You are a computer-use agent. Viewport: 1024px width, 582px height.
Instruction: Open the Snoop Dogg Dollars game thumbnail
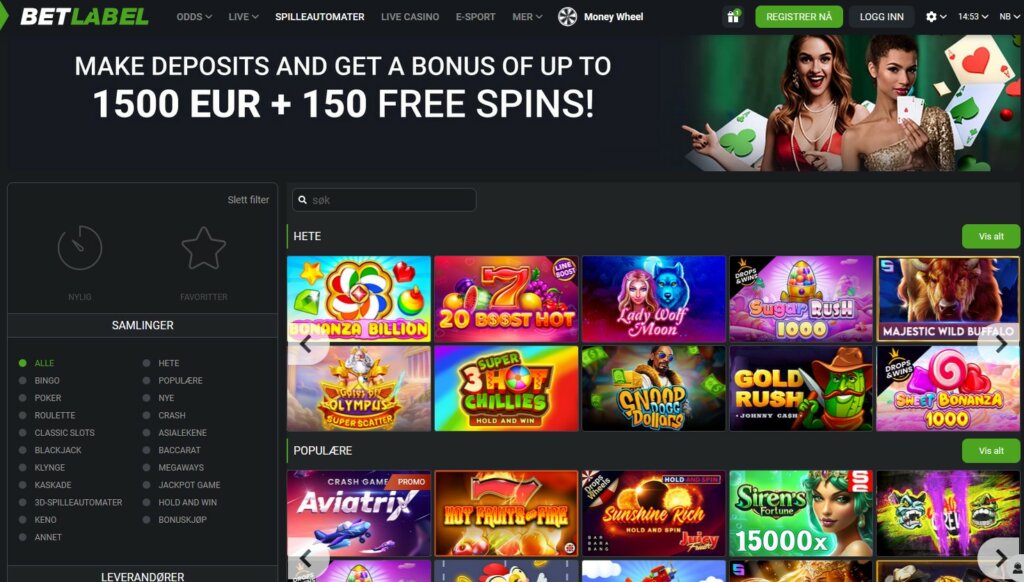[x=654, y=389]
